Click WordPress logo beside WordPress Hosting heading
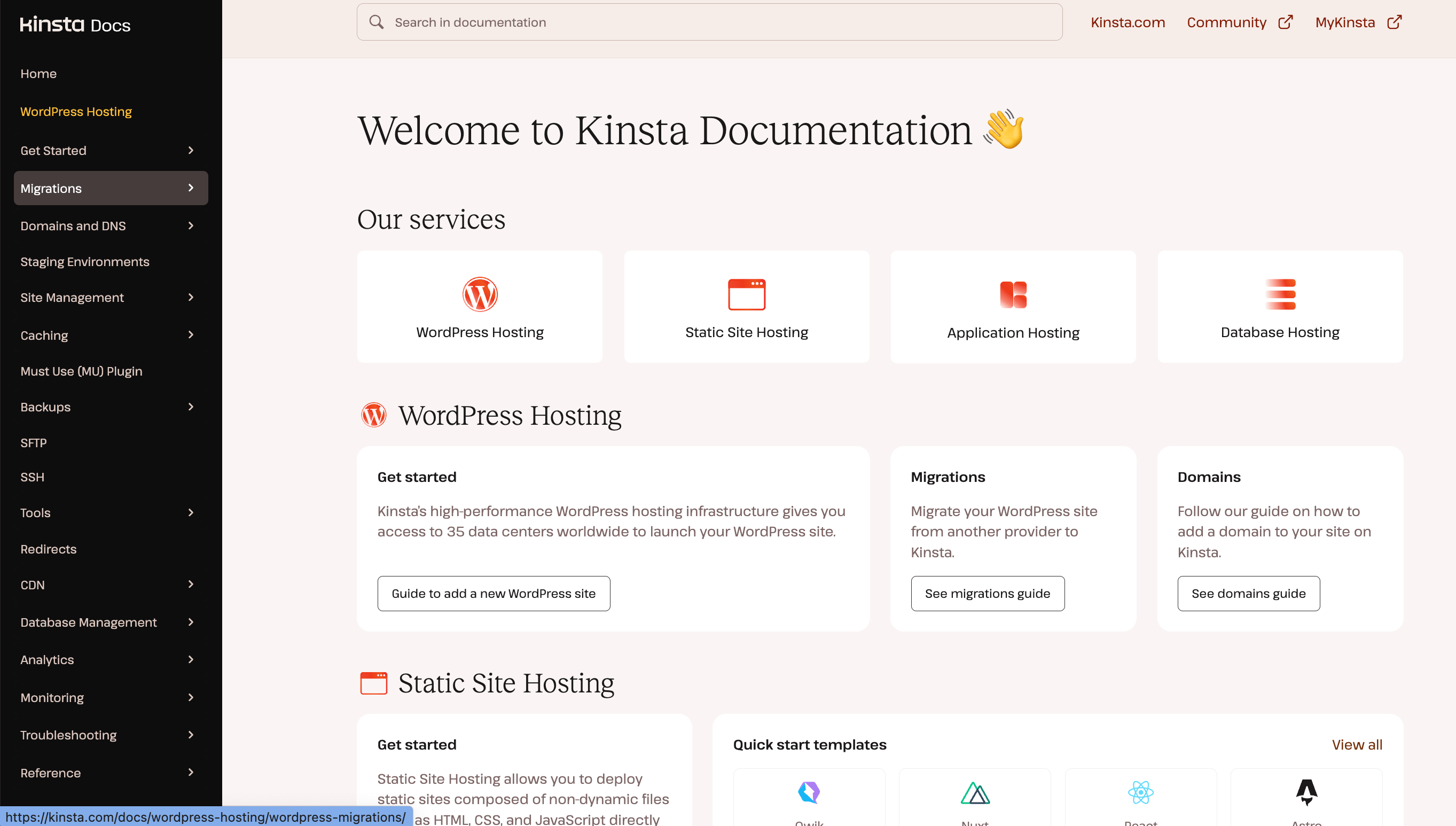The width and height of the screenshot is (1456, 826). pyautogui.click(x=374, y=415)
